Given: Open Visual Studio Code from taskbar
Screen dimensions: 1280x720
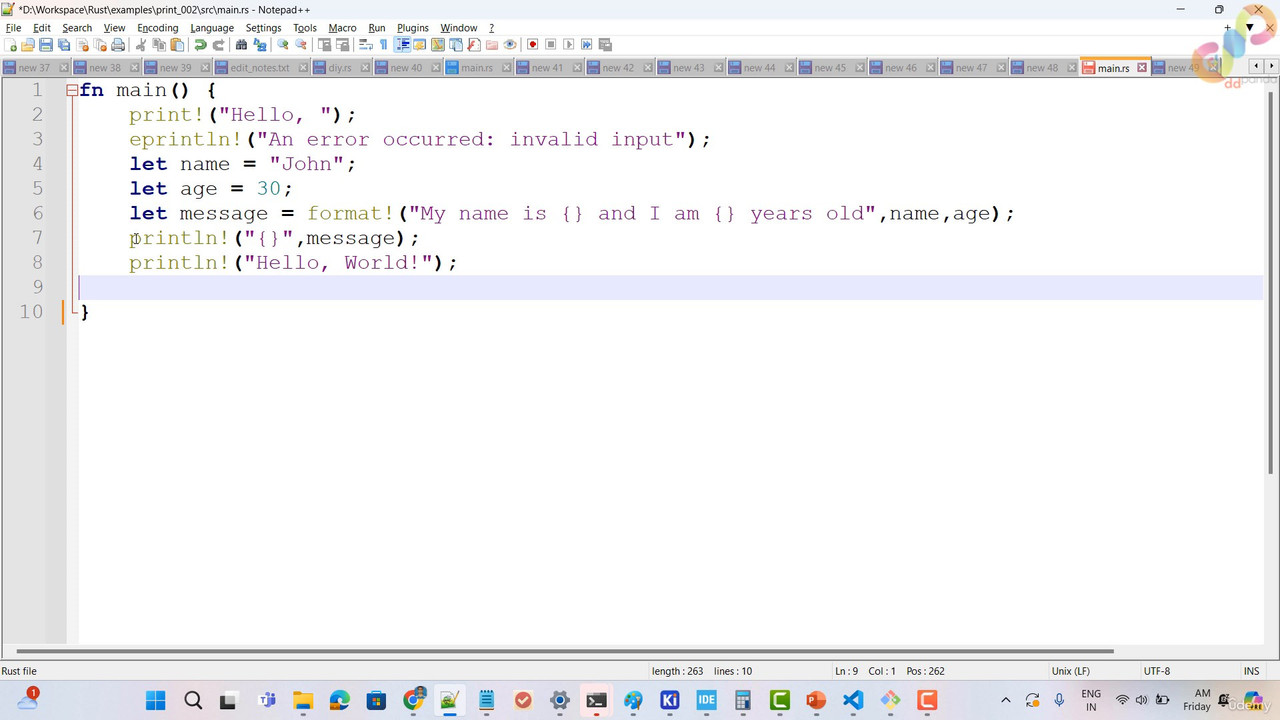Looking at the screenshot, I should pos(853,700).
